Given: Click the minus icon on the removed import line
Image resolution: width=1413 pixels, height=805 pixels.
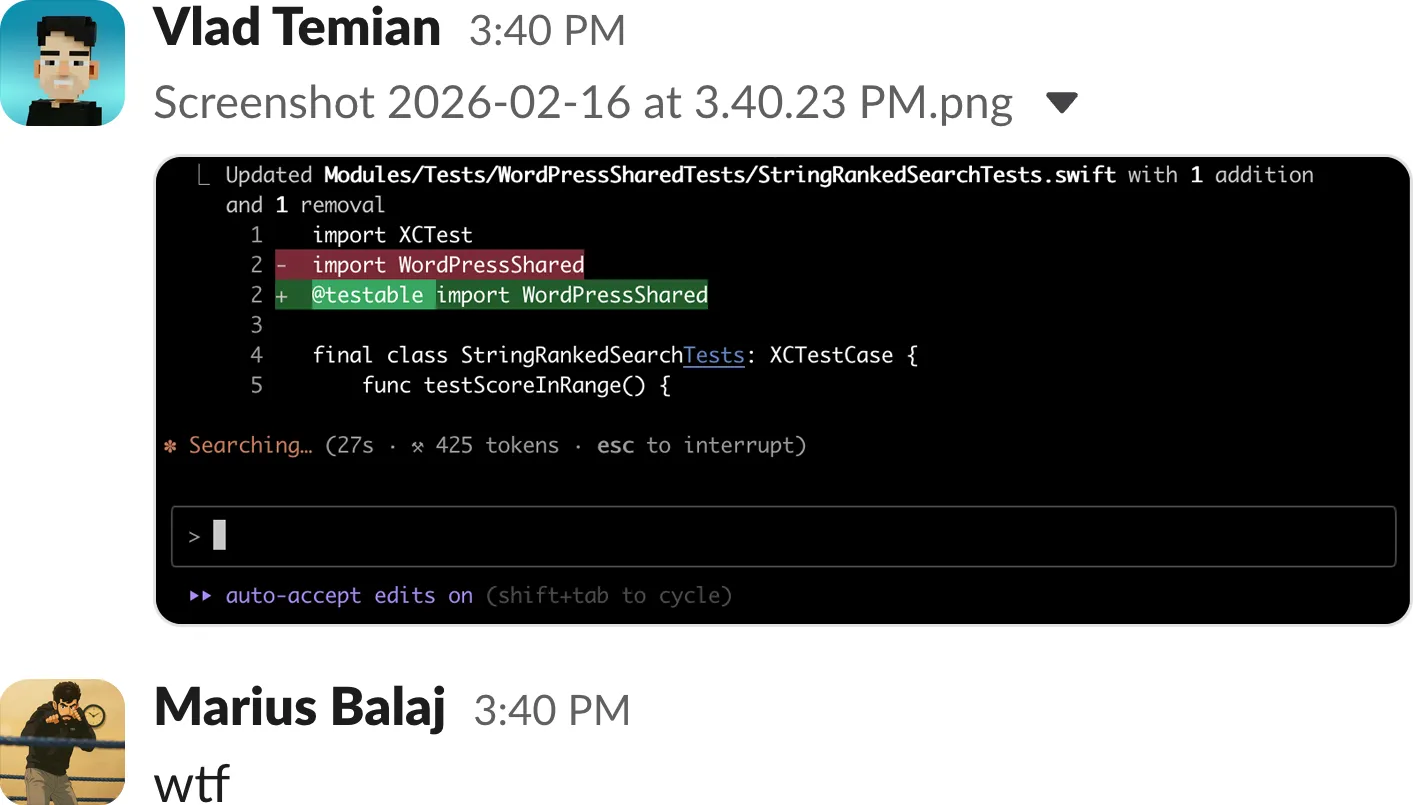Looking at the screenshot, I should point(282,265).
